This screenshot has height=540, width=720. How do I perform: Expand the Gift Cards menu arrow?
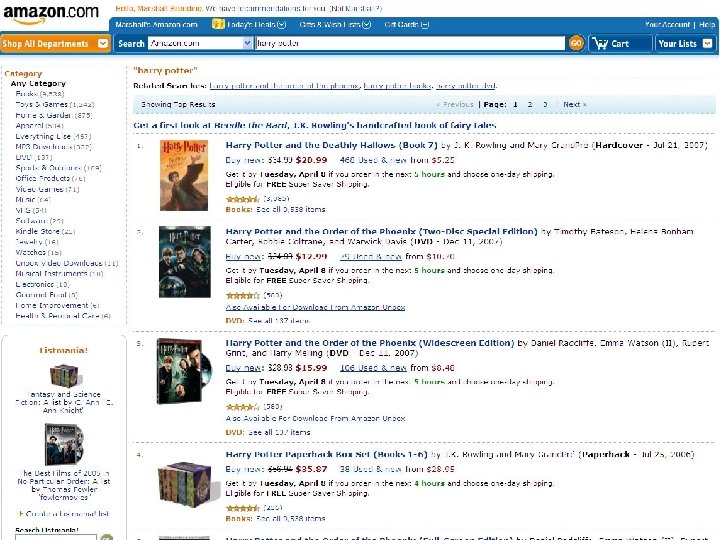coord(425,24)
